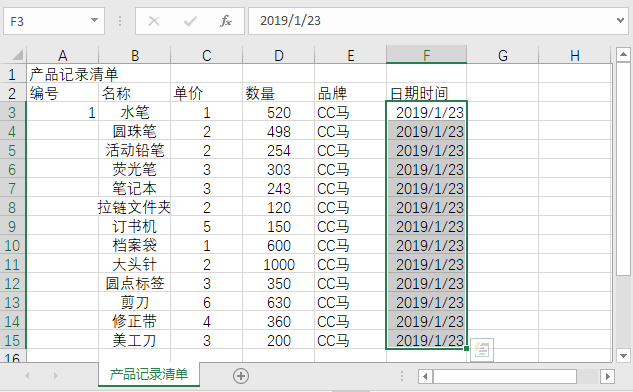This screenshot has width=633, height=392.
Task: Click the 单价 cell with value 5
Action: click(x=206, y=226)
